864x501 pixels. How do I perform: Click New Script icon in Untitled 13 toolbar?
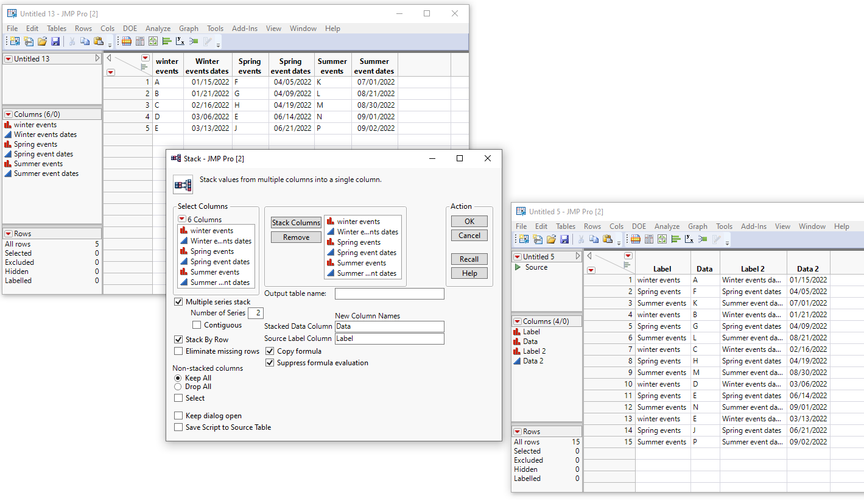click(x=29, y=41)
